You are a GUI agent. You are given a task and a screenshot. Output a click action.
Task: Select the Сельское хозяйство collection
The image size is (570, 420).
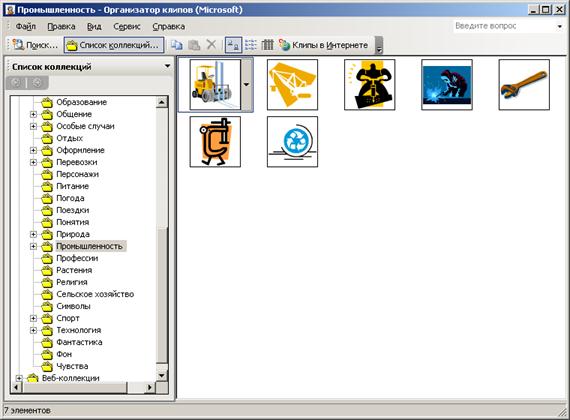[95, 294]
